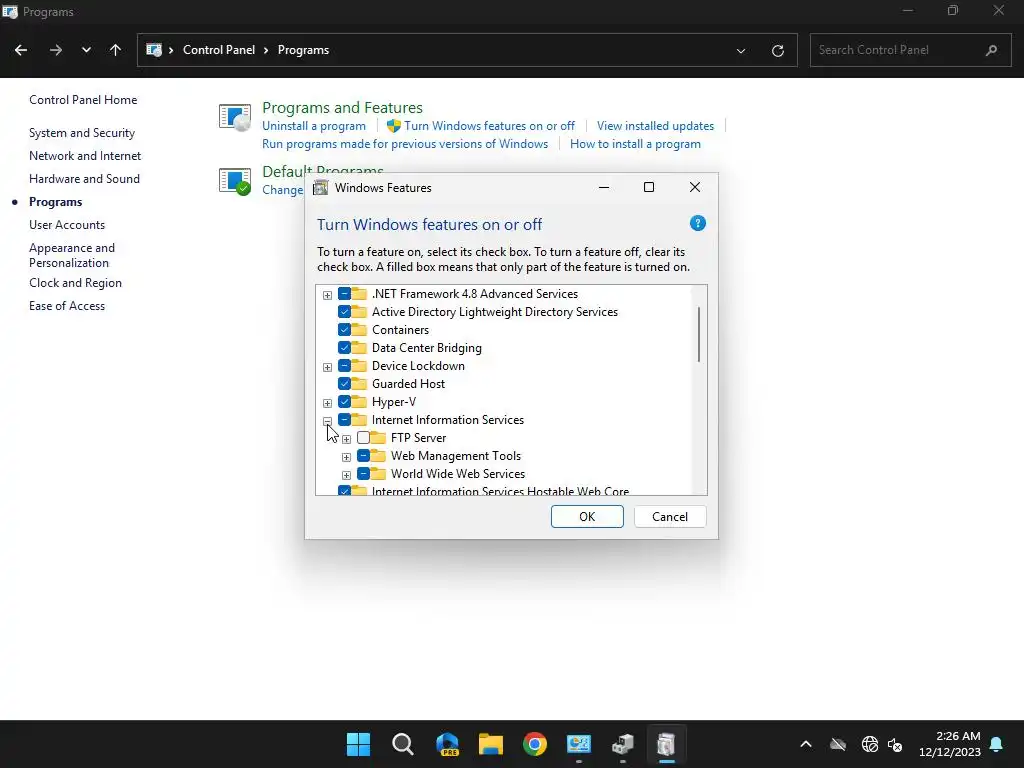Click Run programs made for previous versions link
1024x768 pixels.
[405, 144]
